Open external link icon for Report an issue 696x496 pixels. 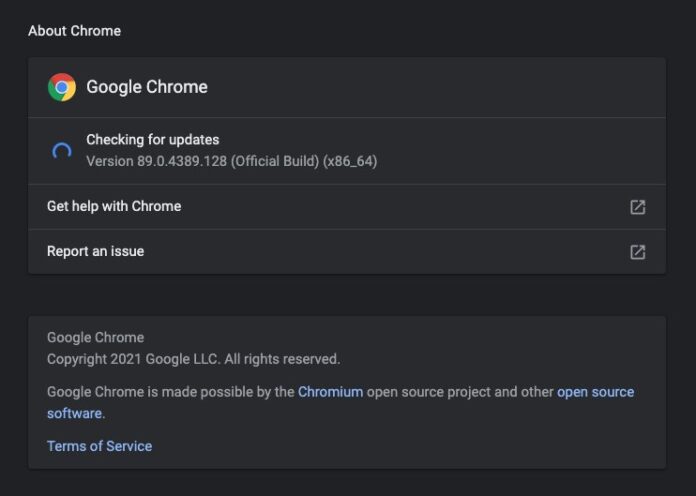click(x=637, y=252)
